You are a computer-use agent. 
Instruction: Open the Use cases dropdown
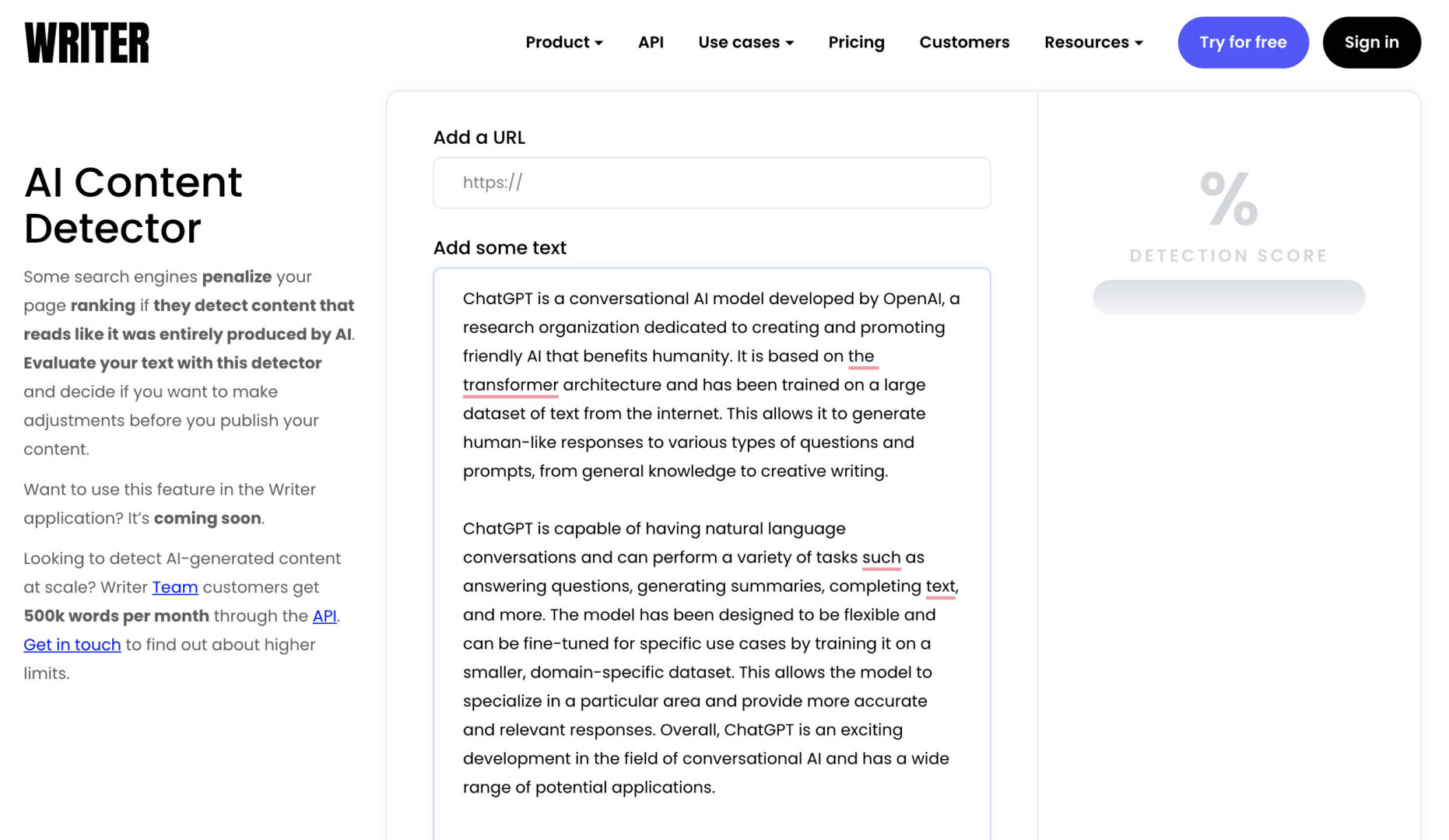point(746,42)
